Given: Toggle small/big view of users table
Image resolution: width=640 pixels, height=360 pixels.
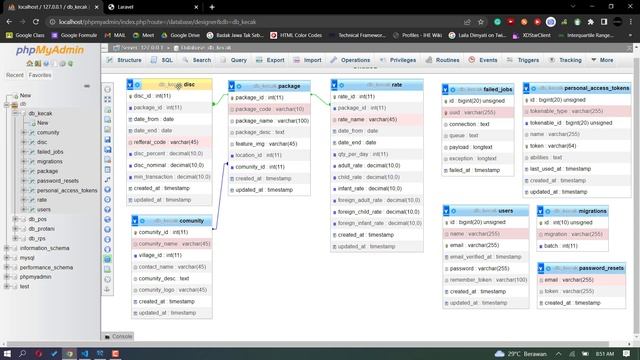Looking at the screenshot, I should 446,211.
